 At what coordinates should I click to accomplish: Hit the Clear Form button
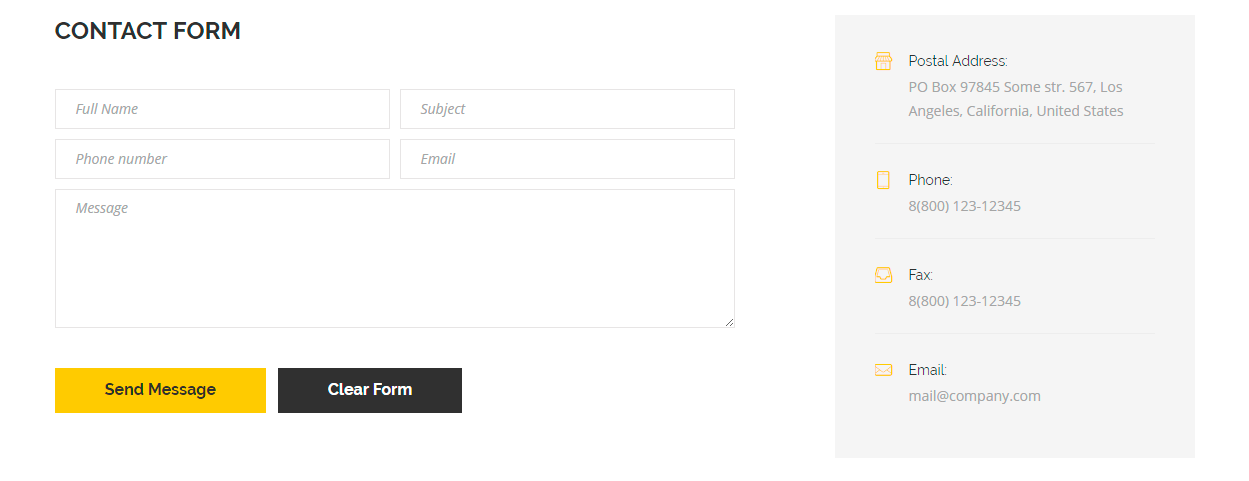(x=370, y=390)
